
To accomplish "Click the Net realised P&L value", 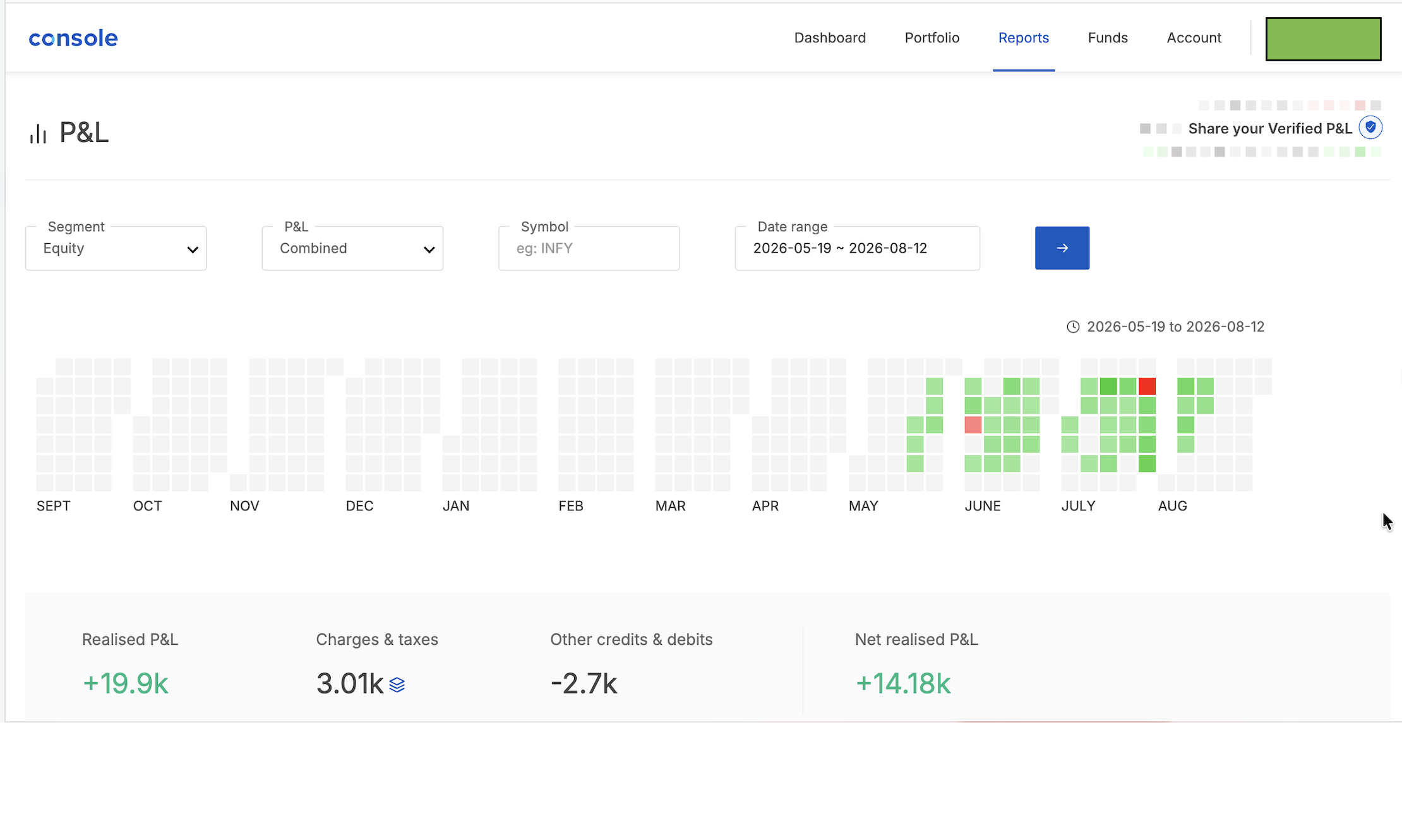I will pyautogui.click(x=903, y=684).
